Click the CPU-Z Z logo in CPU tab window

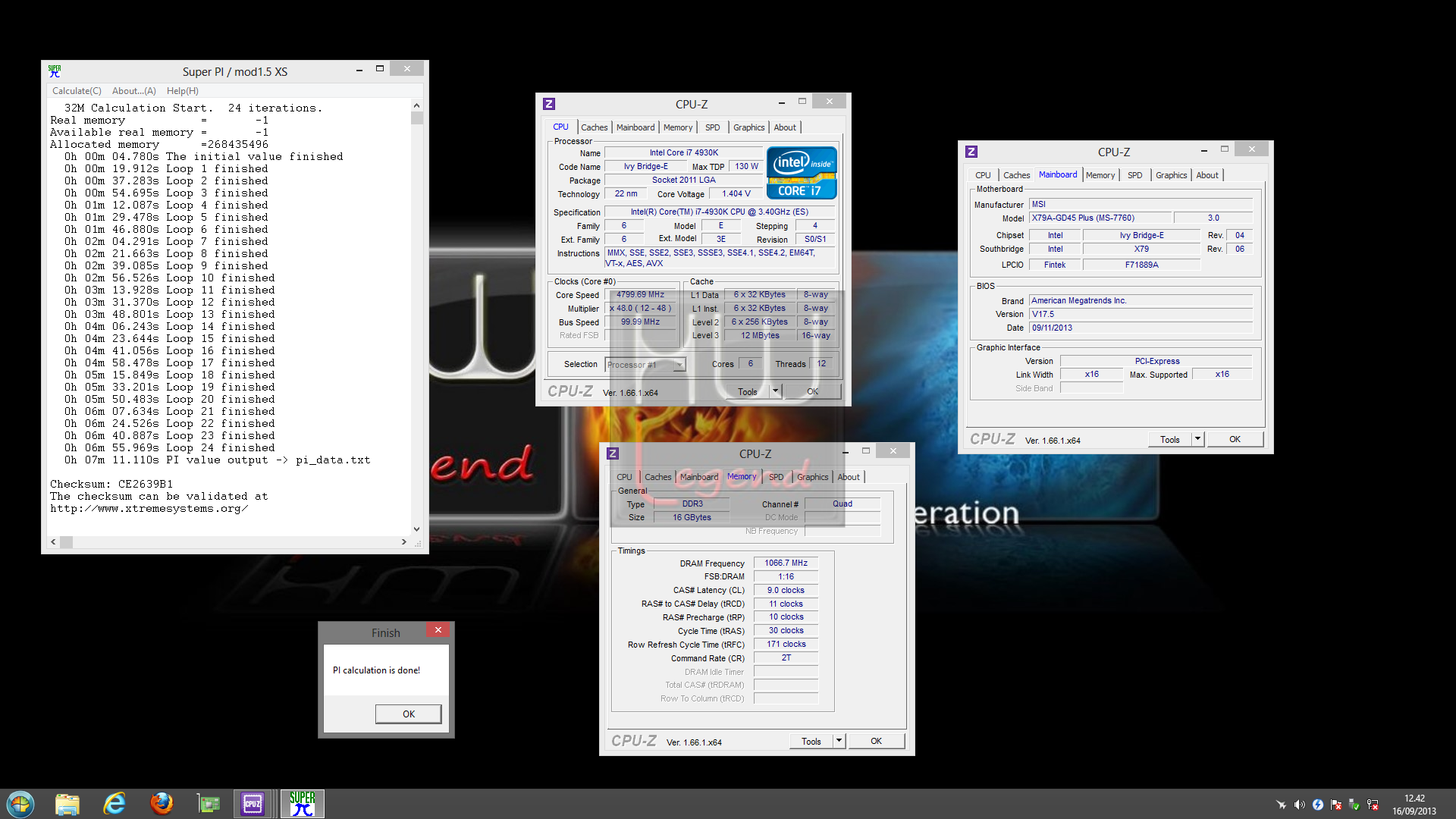tap(549, 104)
